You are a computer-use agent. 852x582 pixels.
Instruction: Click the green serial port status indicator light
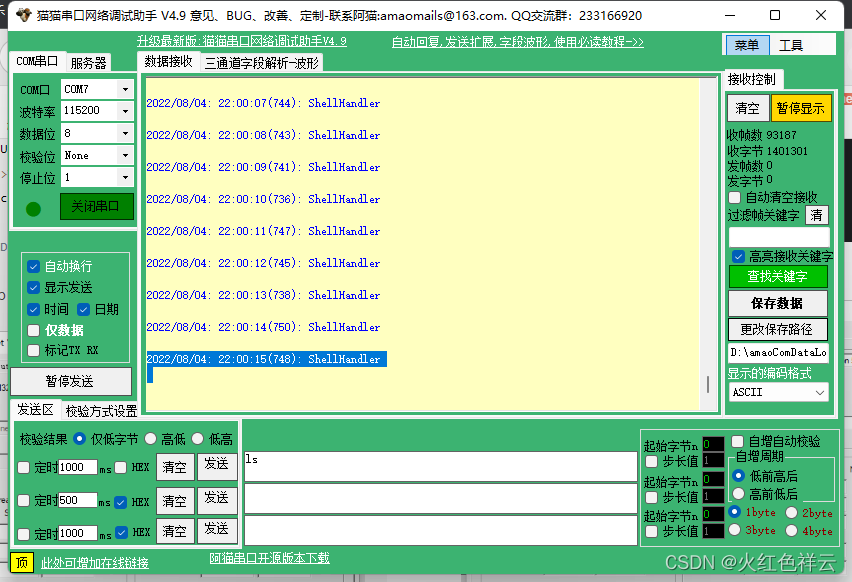click(x=32, y=209)
